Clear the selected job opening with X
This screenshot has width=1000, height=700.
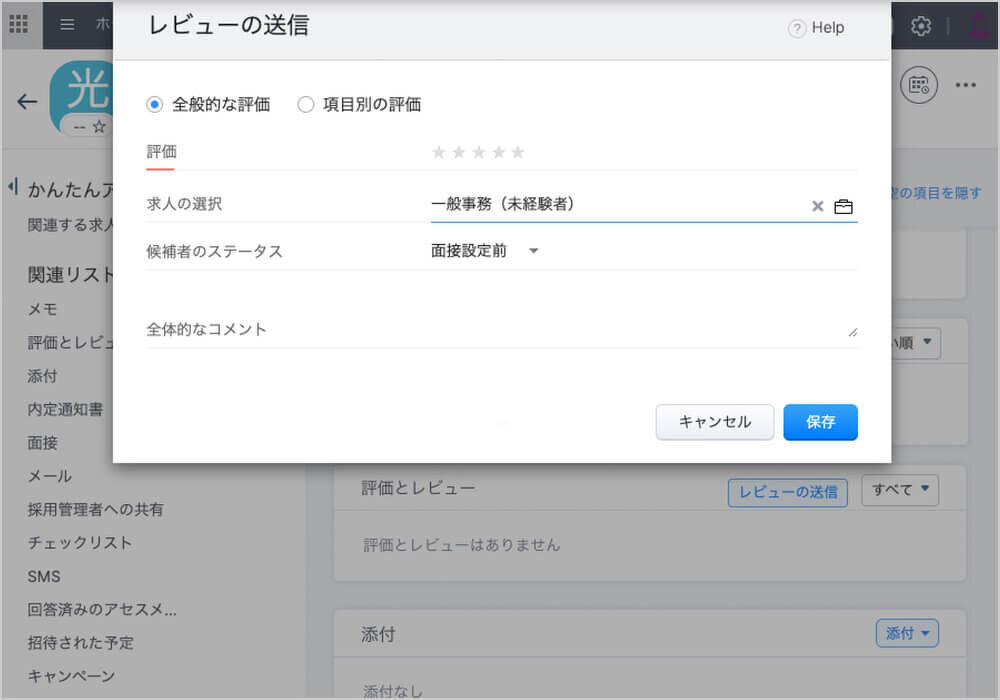coord(817,206)
